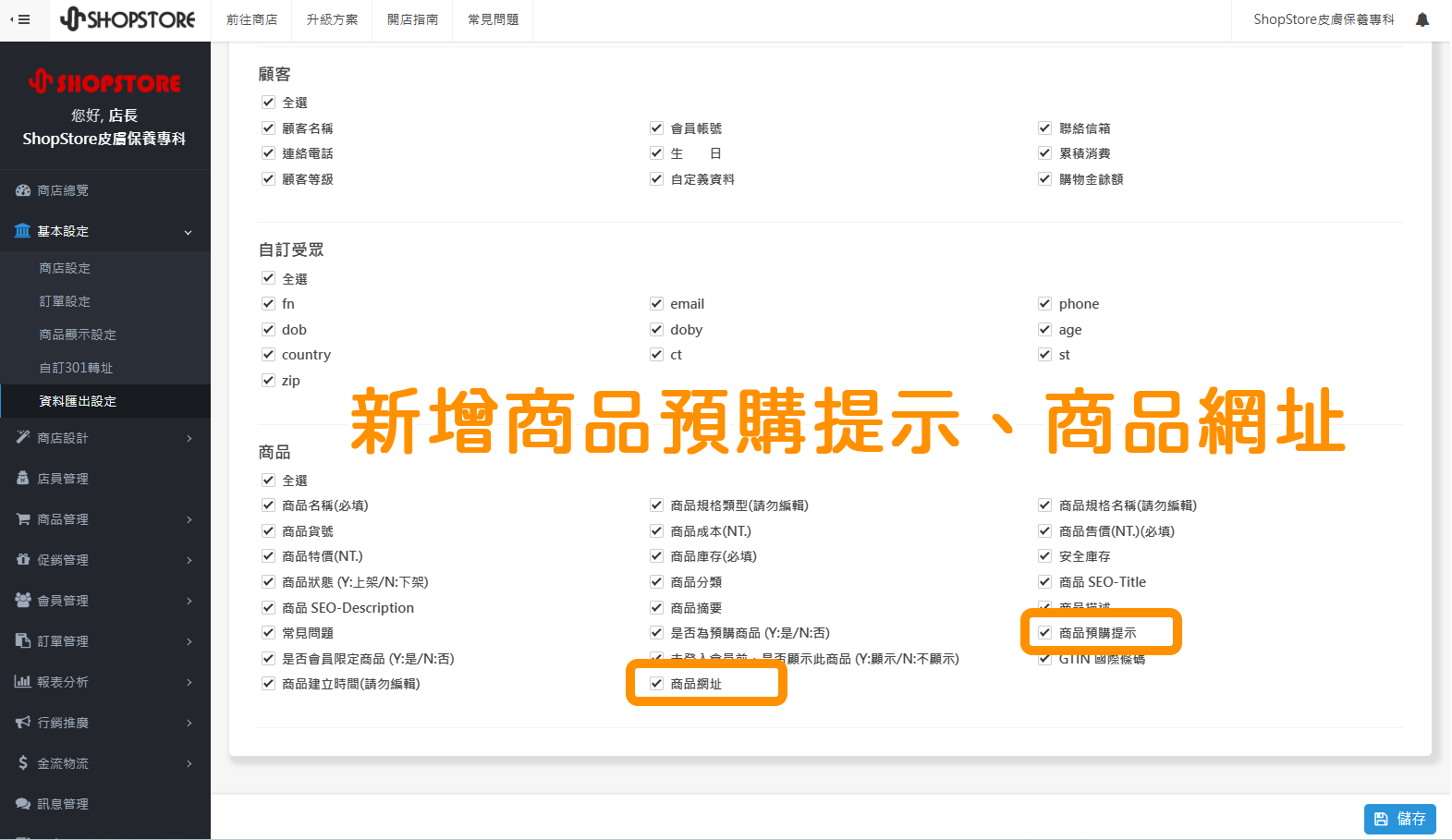
Task: Click the ShopStore logo in top bar
Action: [x=128, y=19]
